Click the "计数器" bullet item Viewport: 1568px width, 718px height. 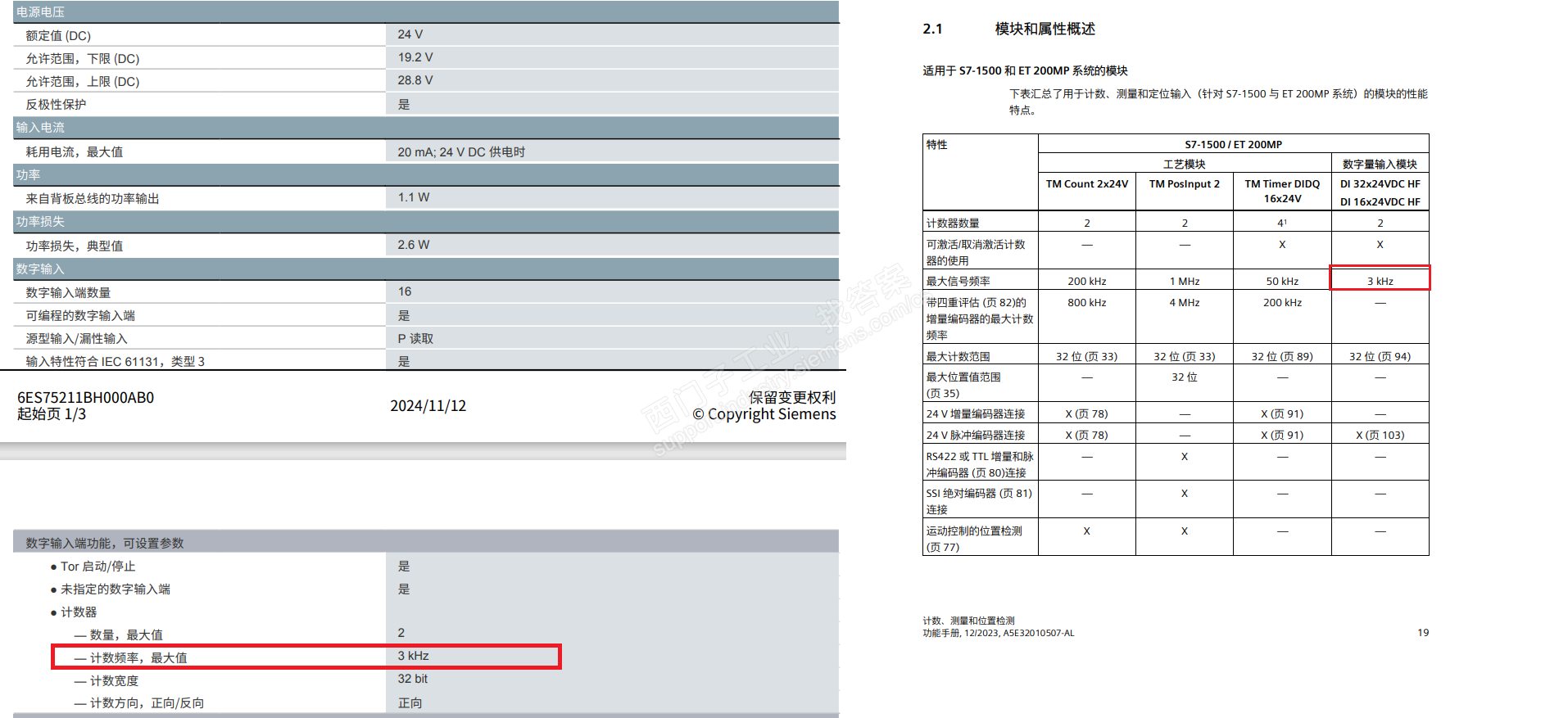[x=79, y=612]
